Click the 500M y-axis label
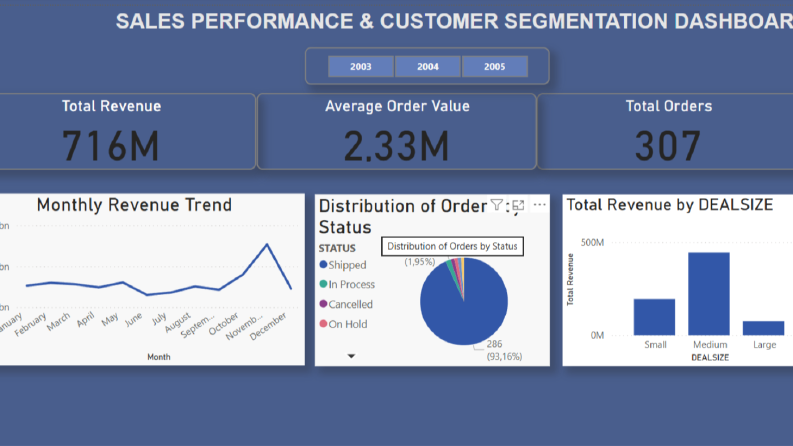The width and height of the screenshot is (793, 446). (x=592, y=243)
